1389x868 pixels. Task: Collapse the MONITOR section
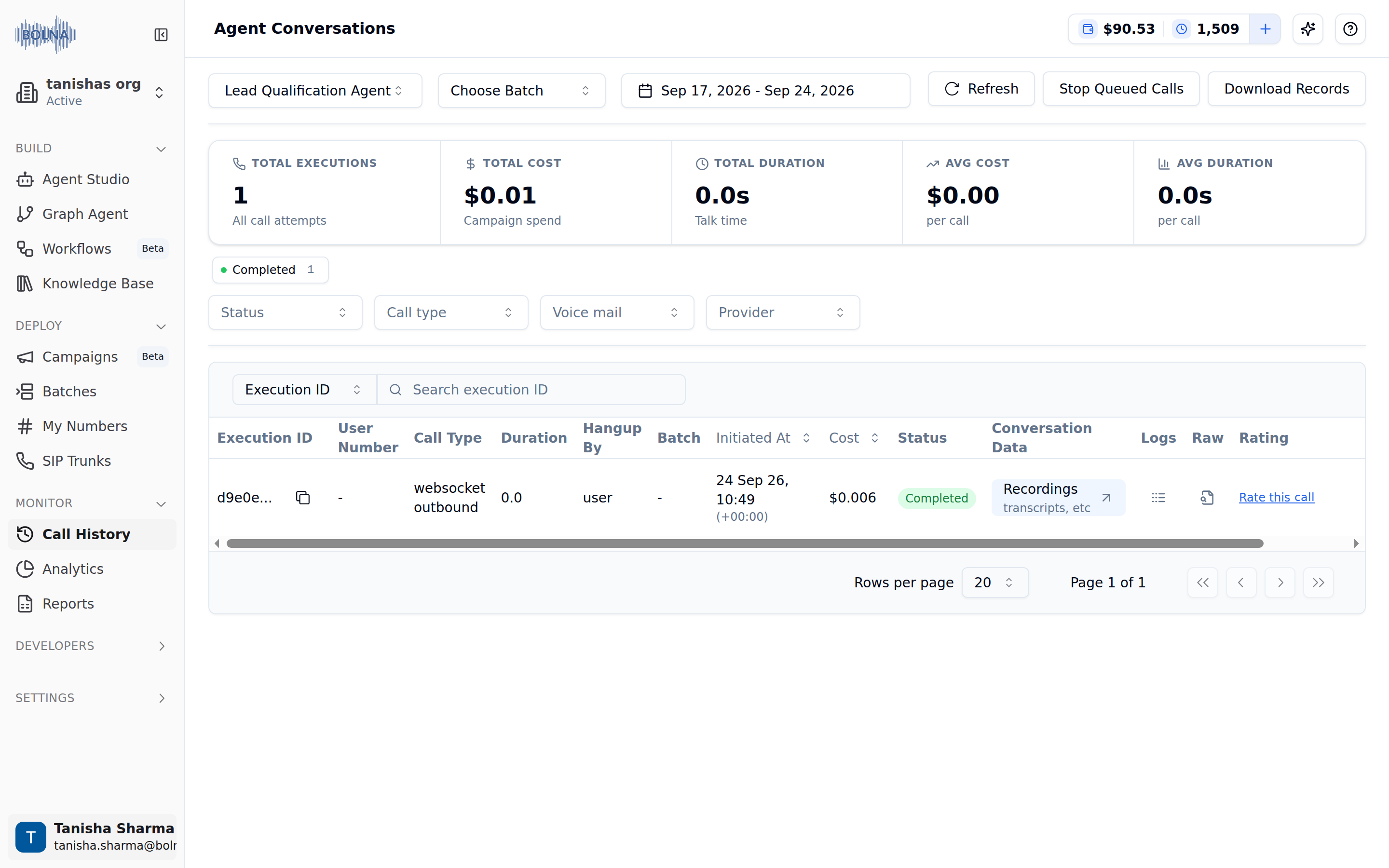pyautogui.click(x=92, y=503)
